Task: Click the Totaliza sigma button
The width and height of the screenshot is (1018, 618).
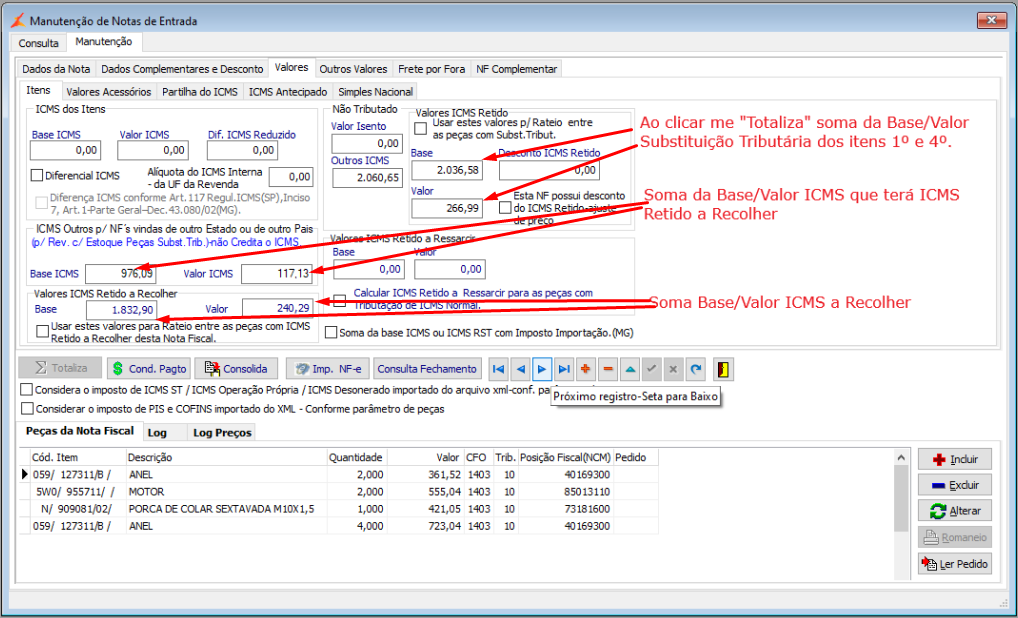Action: (x=60, y=368)
